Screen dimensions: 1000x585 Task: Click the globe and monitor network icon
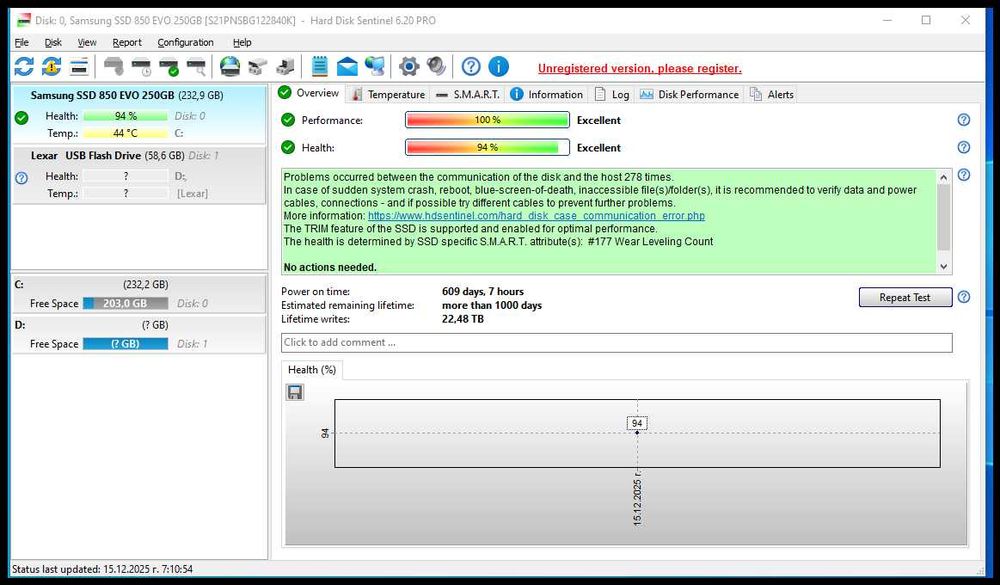(x=374, y=66)
